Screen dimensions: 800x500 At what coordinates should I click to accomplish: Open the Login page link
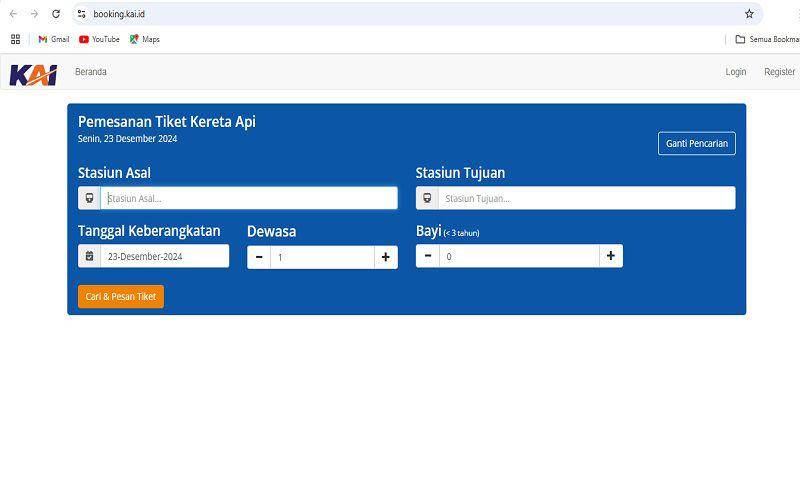click(736, 72)
